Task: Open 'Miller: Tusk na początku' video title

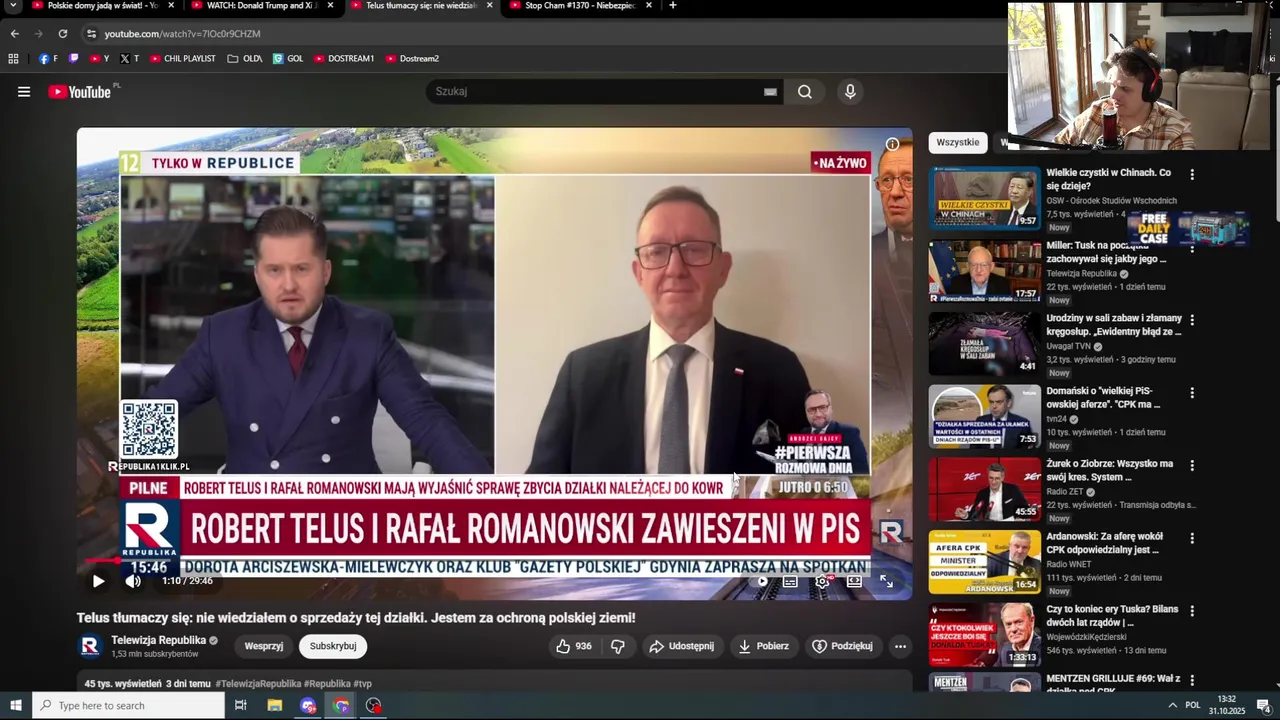Action: click(1107, 252)
